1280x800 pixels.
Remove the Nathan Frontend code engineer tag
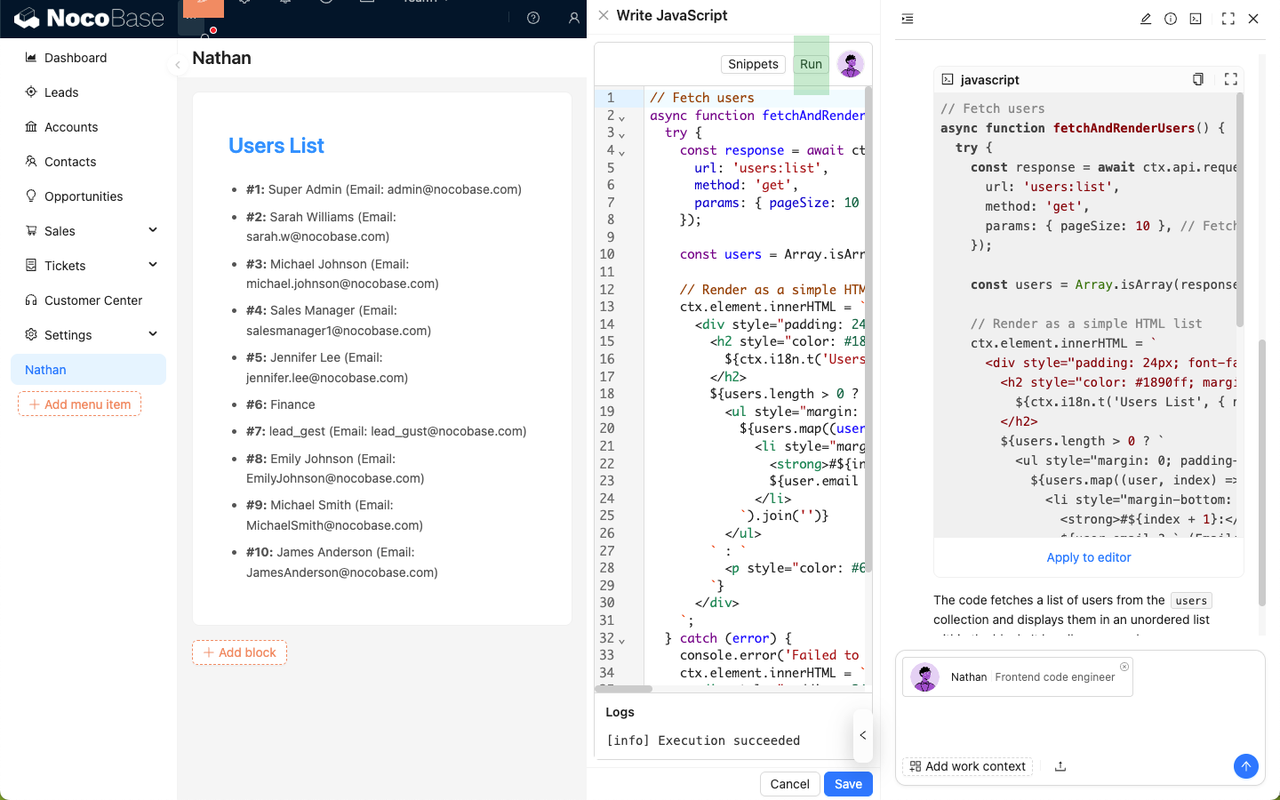pos(1124,666)
